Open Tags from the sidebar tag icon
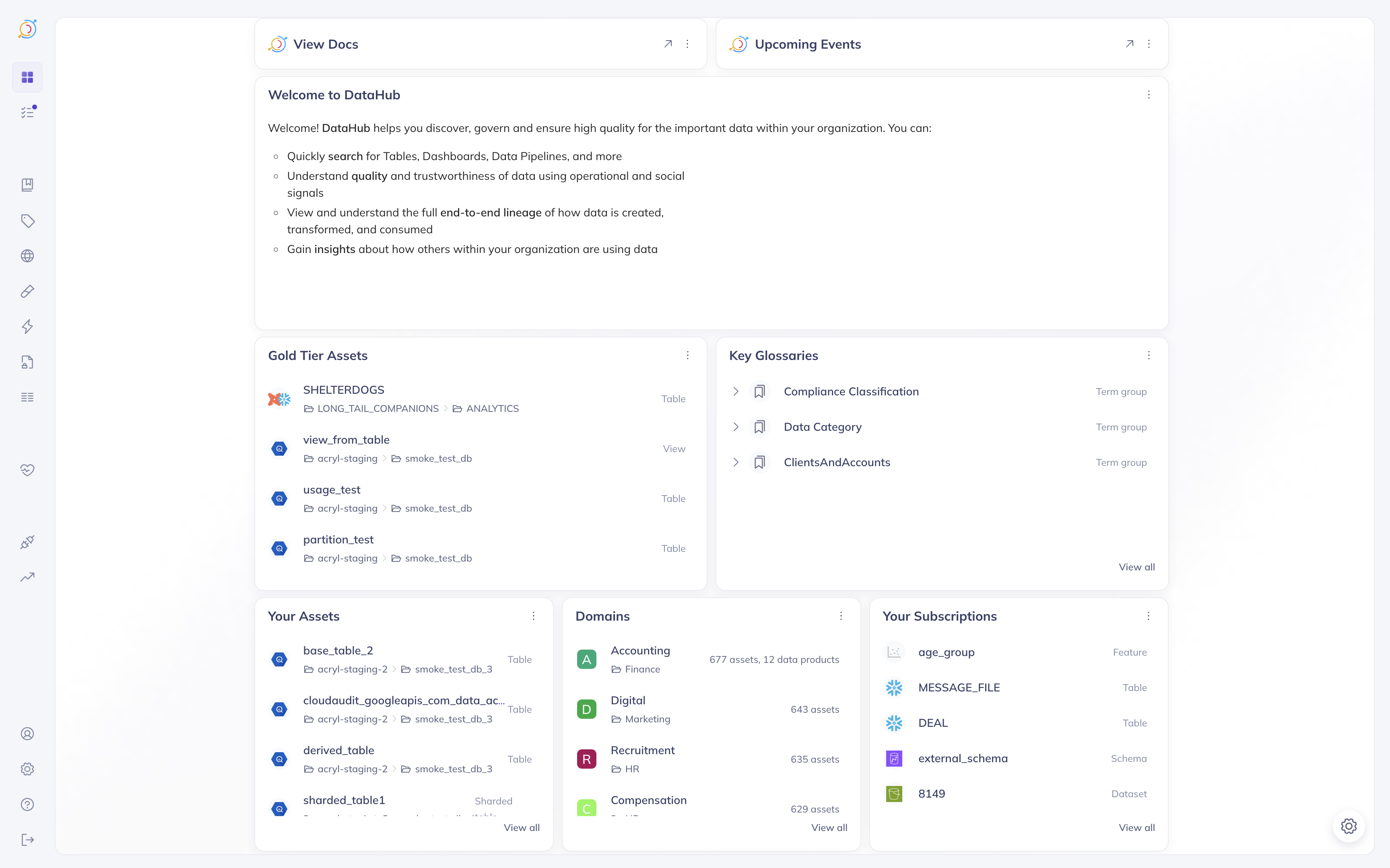Image resolution: width=1390 pixels, height=868 pixels. tap(27, 220)
